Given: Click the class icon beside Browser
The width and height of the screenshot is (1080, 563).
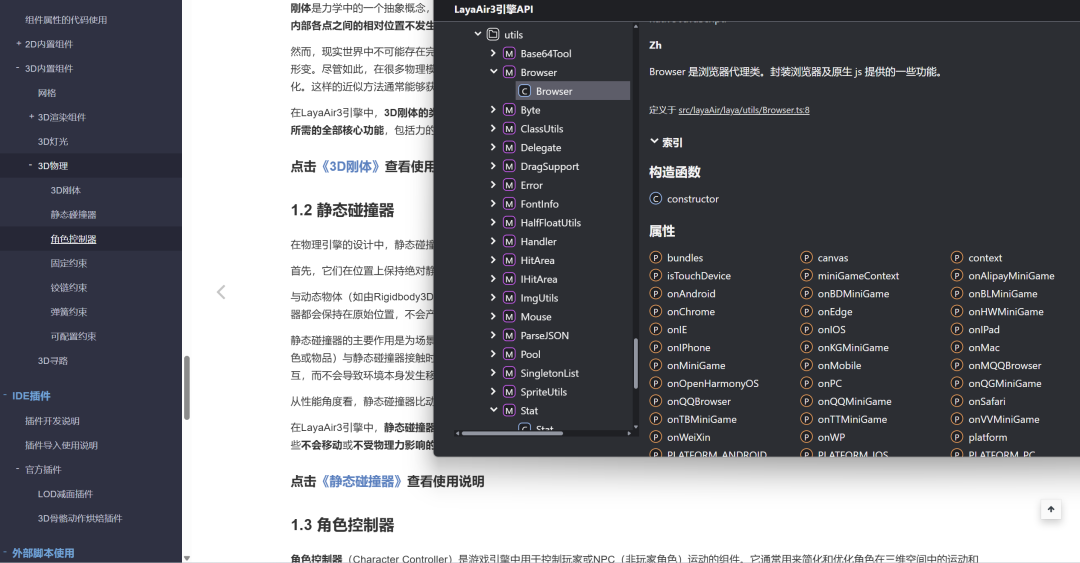Looking at the screenshot, I should point(524,91).
